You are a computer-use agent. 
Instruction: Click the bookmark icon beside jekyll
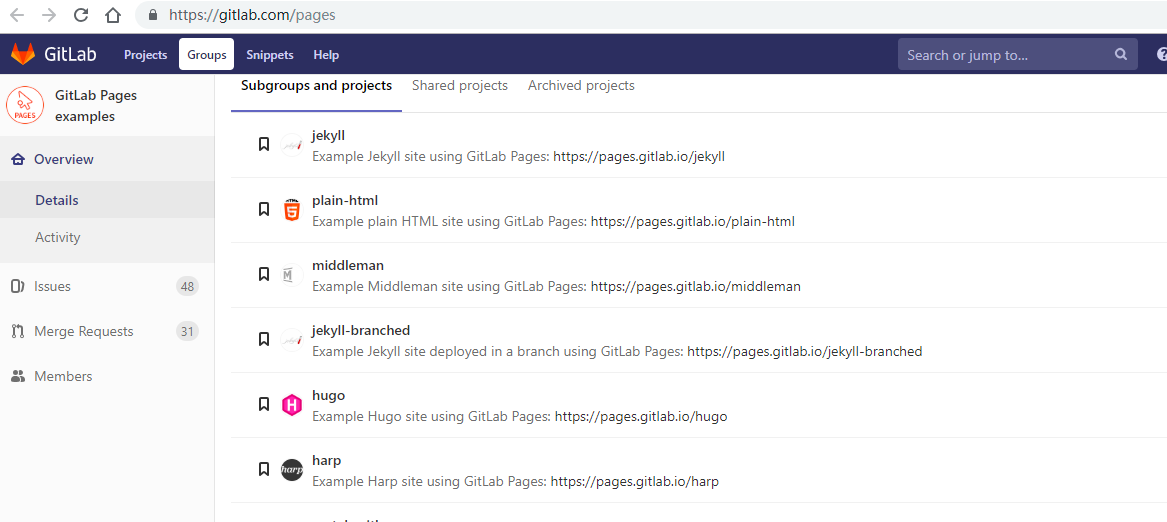tap(263, 144)
